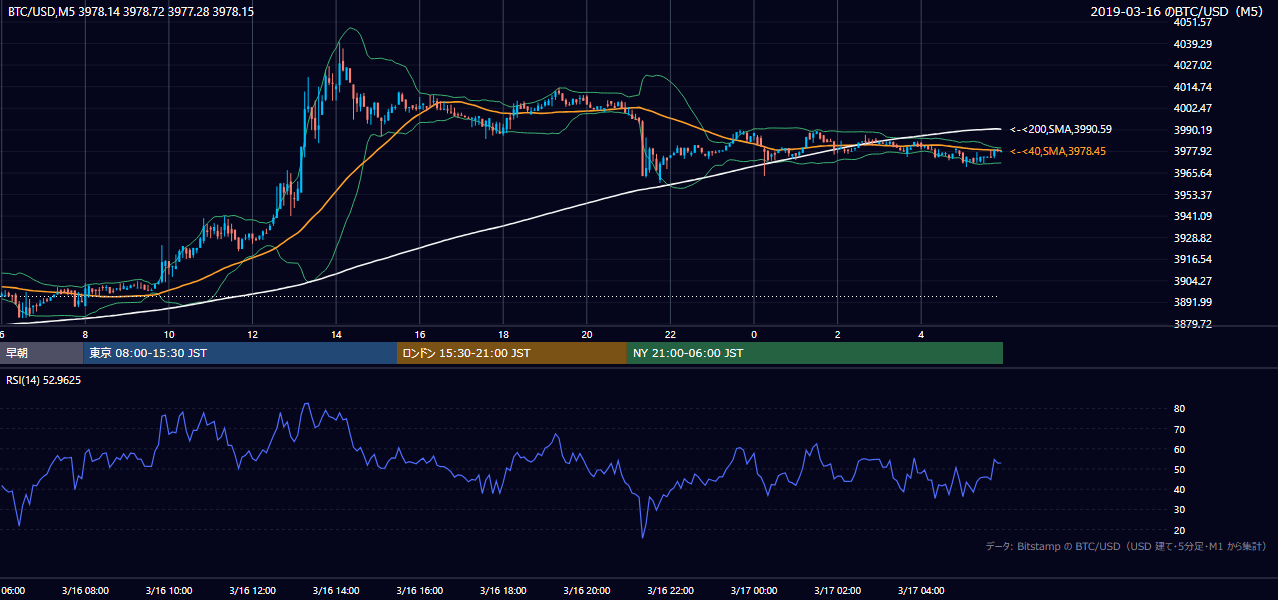Click RSI scale value 70
The width and height of the screenshot is (1278, 600).
click(x=1179, y=429)
